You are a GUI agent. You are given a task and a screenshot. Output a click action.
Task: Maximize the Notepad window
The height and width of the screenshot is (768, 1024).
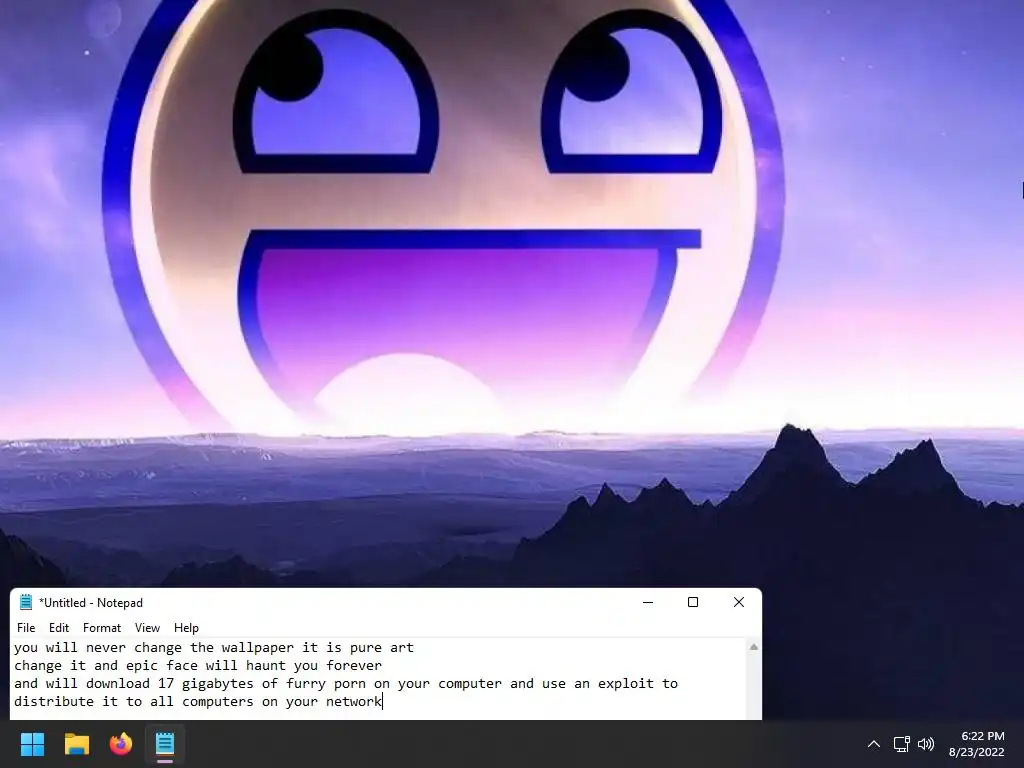click(x=693, y=602)
